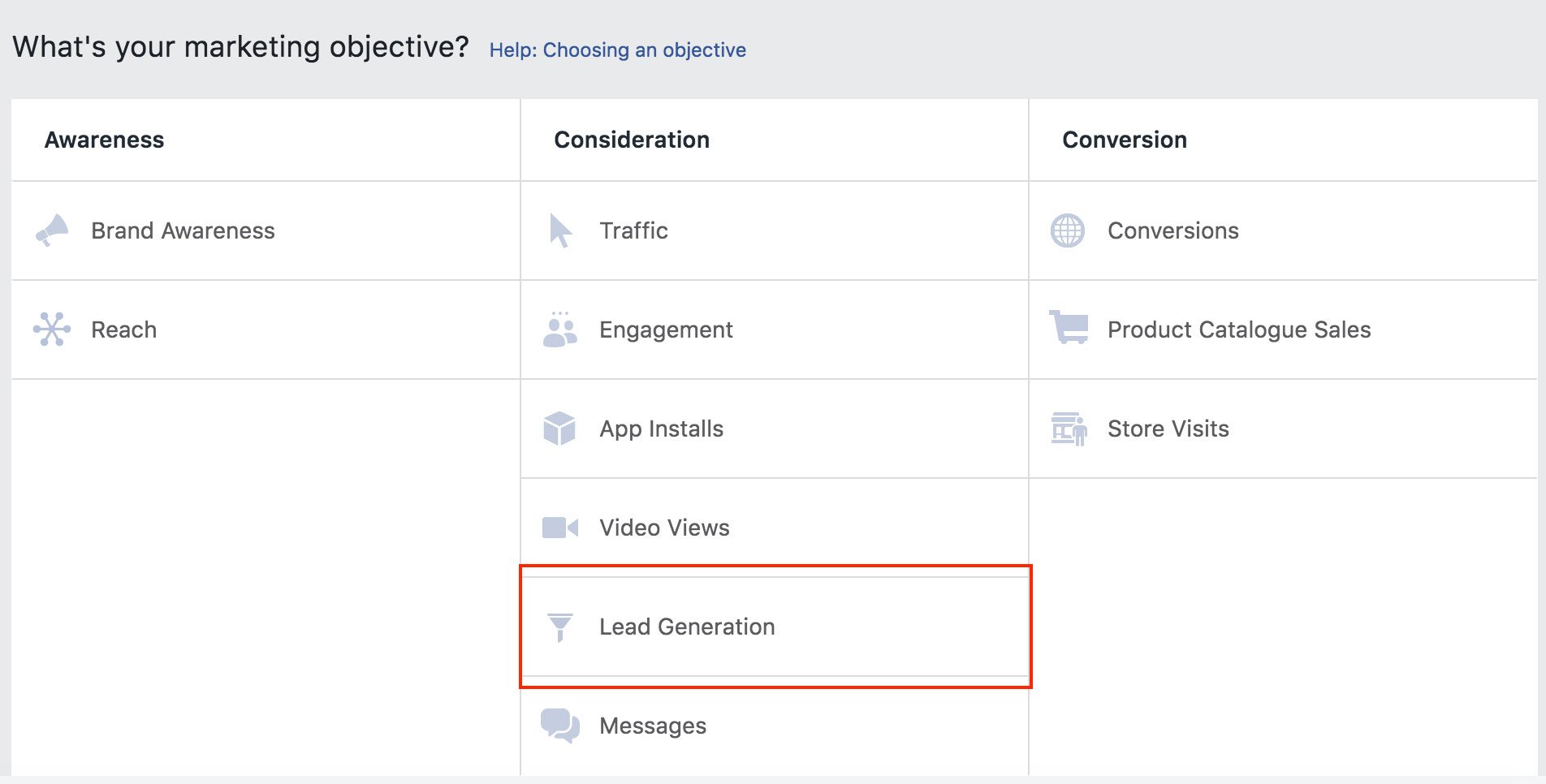Click the Consideration column header
The width and height of the screenshot is (1546, 784).
pyautogui.click(x=632, y=140)
